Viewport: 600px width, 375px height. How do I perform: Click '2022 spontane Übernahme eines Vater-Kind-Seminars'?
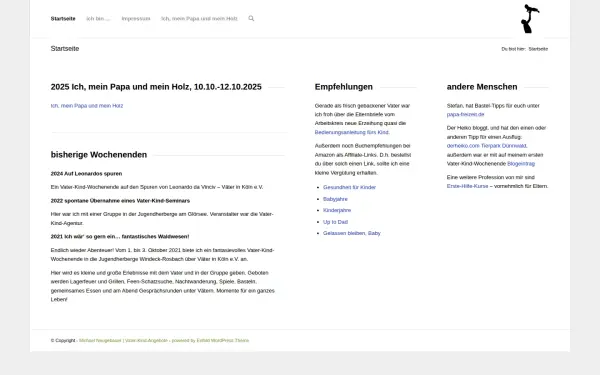pyautogui.click(x=120, y=201)
